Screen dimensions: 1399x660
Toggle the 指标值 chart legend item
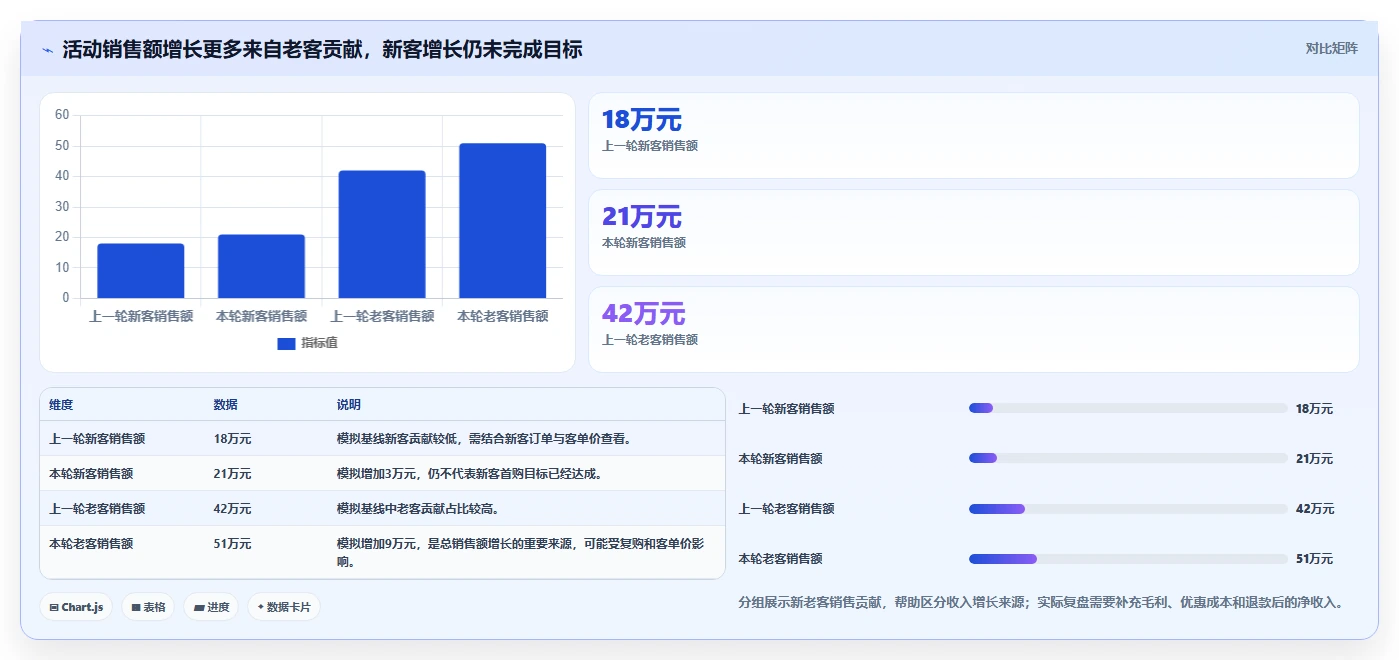[307, 343]
